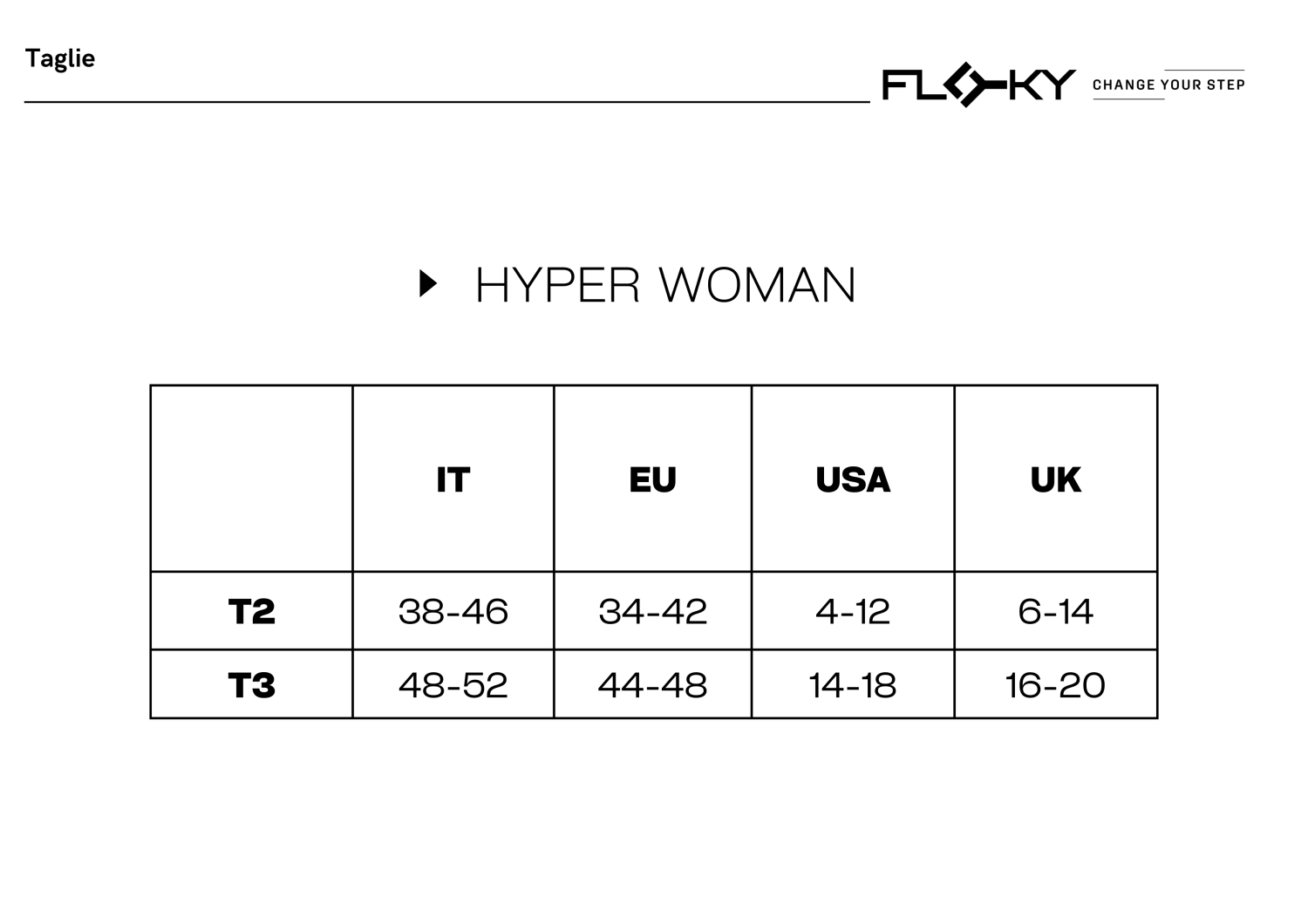This screenshot has height=924, width=1308.
Task: Select the UK column header
Action: pos(1056,479)
